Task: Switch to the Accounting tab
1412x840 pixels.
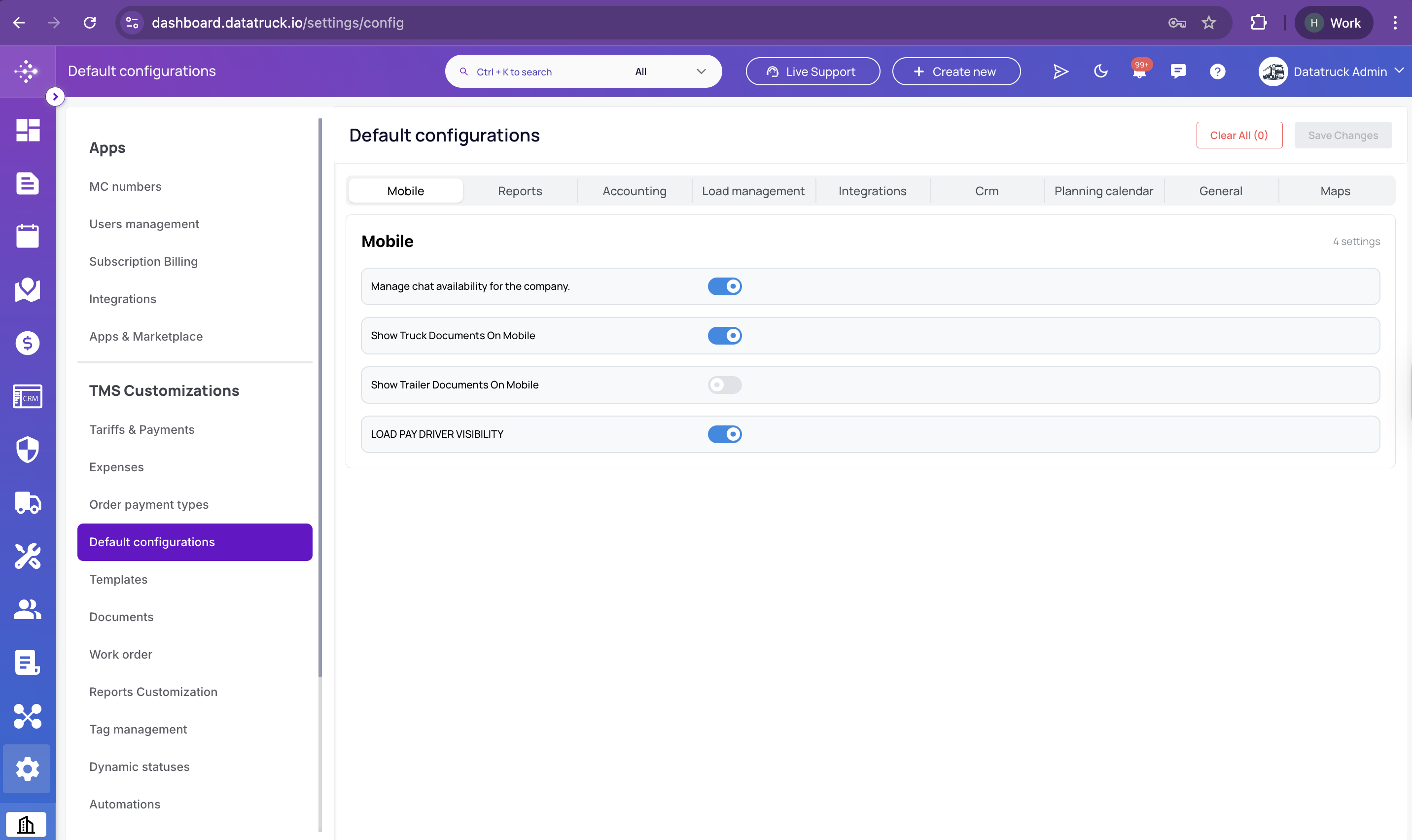Action: pos(635,191)
